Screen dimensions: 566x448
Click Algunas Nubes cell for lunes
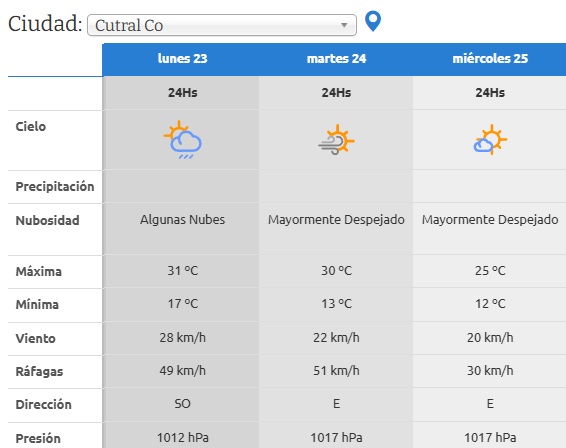183,219
